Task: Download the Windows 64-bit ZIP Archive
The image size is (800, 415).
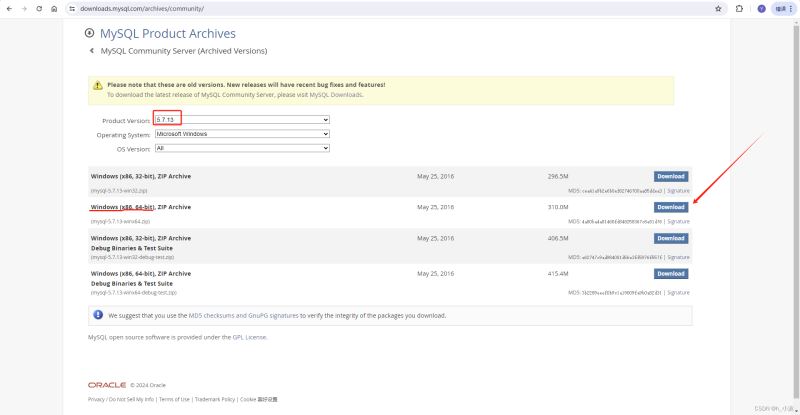Action: pyautogui.click(x=671, y=207)
